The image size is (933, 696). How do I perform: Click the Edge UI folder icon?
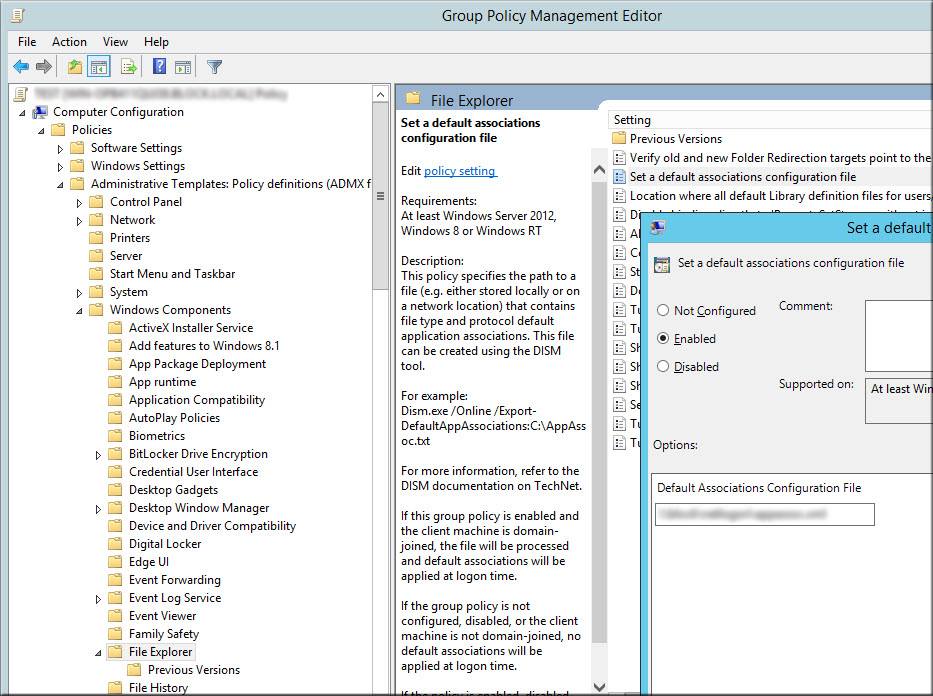(115, 562)
